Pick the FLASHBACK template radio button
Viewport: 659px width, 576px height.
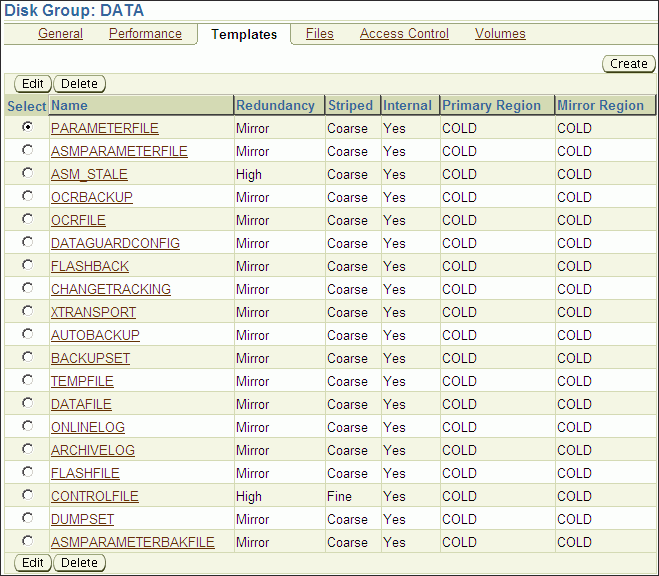[27, 265]
